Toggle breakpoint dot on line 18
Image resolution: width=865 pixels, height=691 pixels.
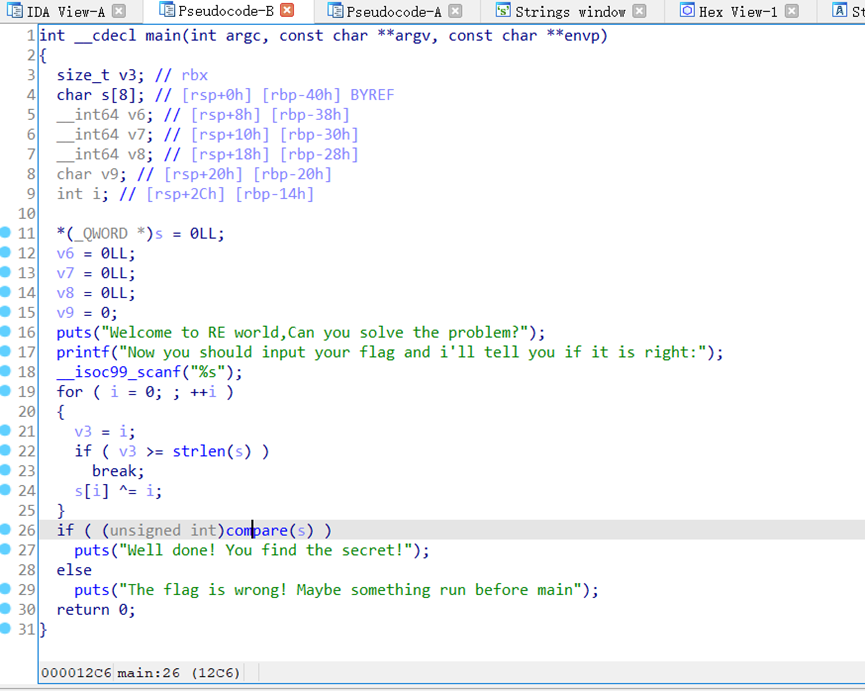click(x=6, y=372)
